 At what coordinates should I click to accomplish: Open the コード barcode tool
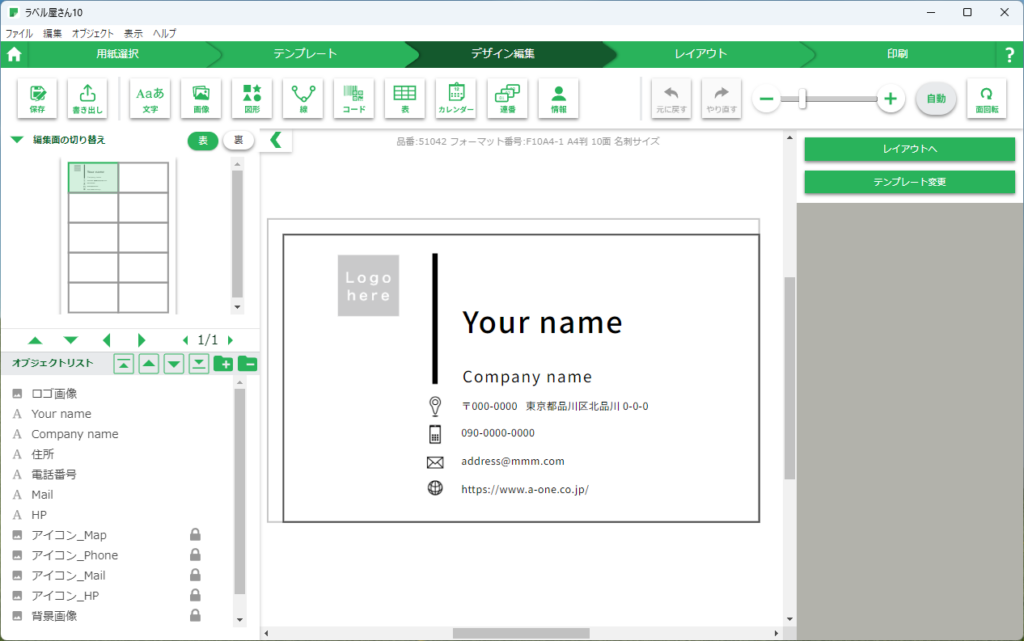click(354, 98)
